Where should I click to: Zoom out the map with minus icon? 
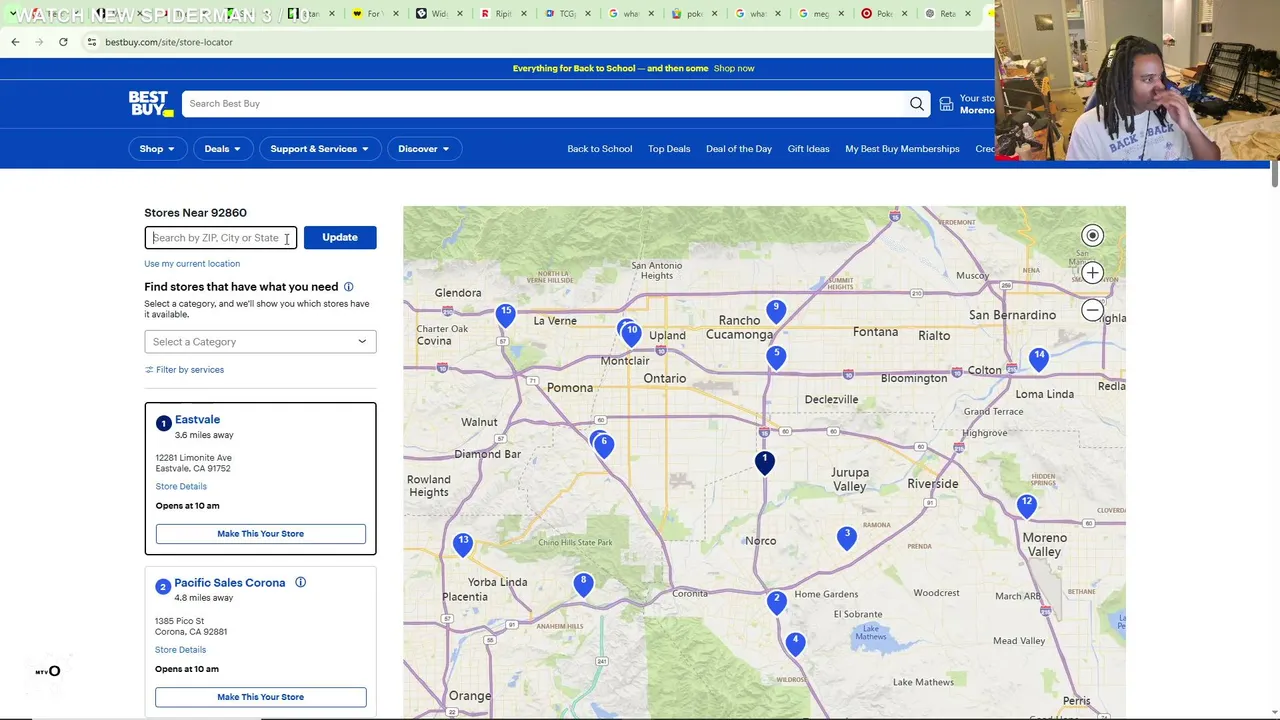[x=1092, y=310]
